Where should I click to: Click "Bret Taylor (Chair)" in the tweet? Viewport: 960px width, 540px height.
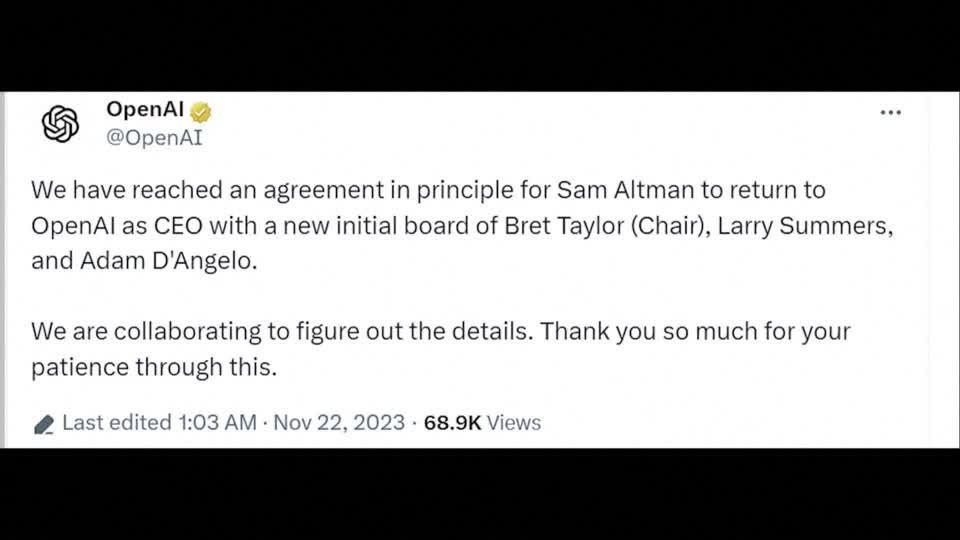coord(607,226)
